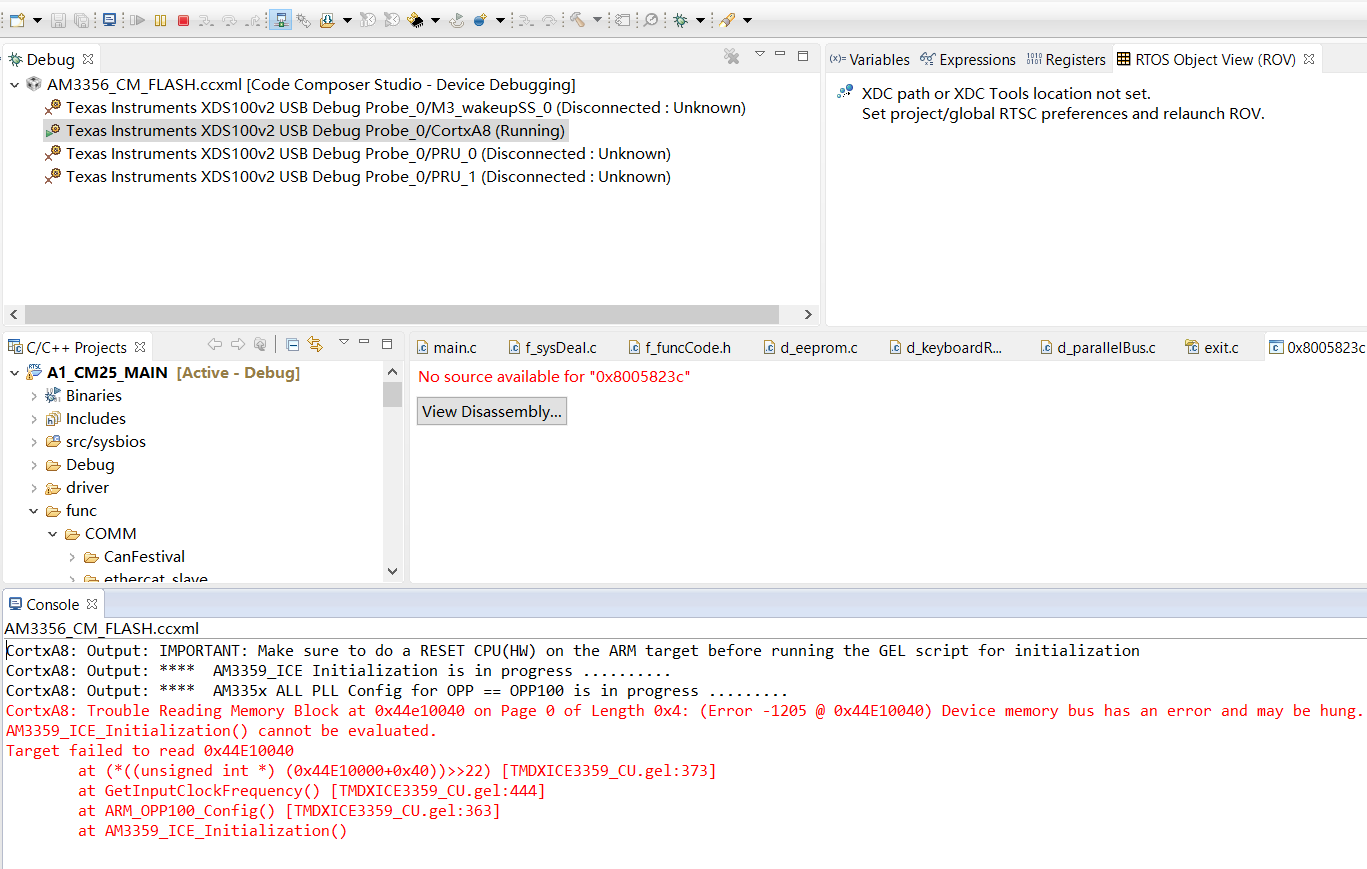Click the C/C++ Projects vertical scrollbar down arrow
Viewport: 1367px width, 869px height.
click(x=392, y=571)
